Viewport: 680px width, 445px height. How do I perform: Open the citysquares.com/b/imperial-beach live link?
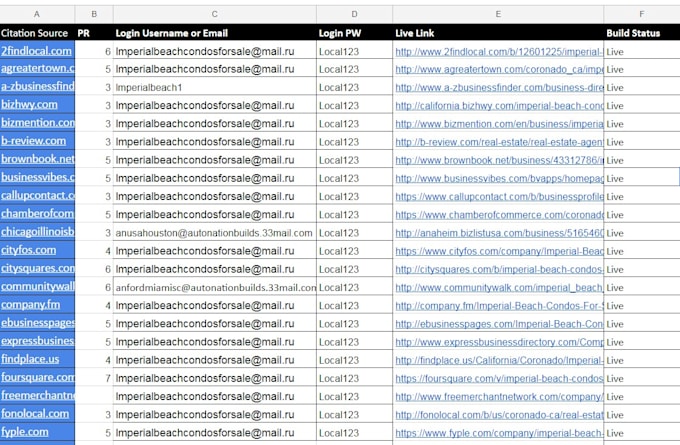(499, 270)
